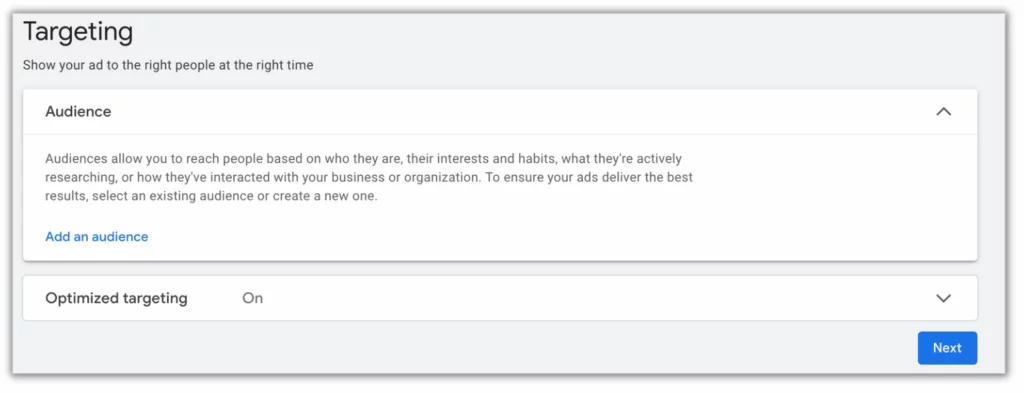Click the 'results, select an existing audience' text line
Image resolution: width=1024 pixels, height=393 pixels.
pyautogui.click(x=212, y=196)
